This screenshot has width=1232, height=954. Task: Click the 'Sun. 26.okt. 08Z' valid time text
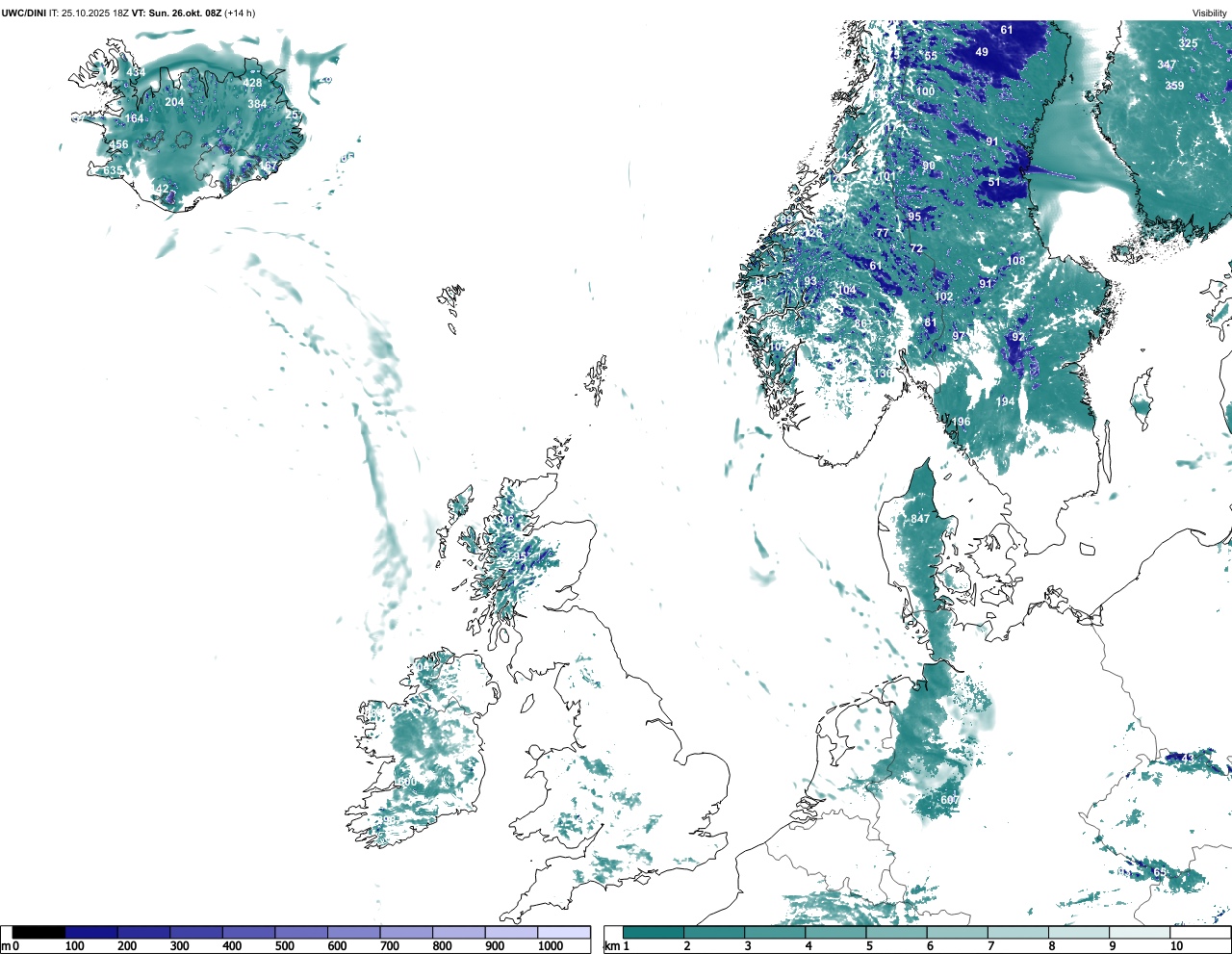click(x=183, y=13)
